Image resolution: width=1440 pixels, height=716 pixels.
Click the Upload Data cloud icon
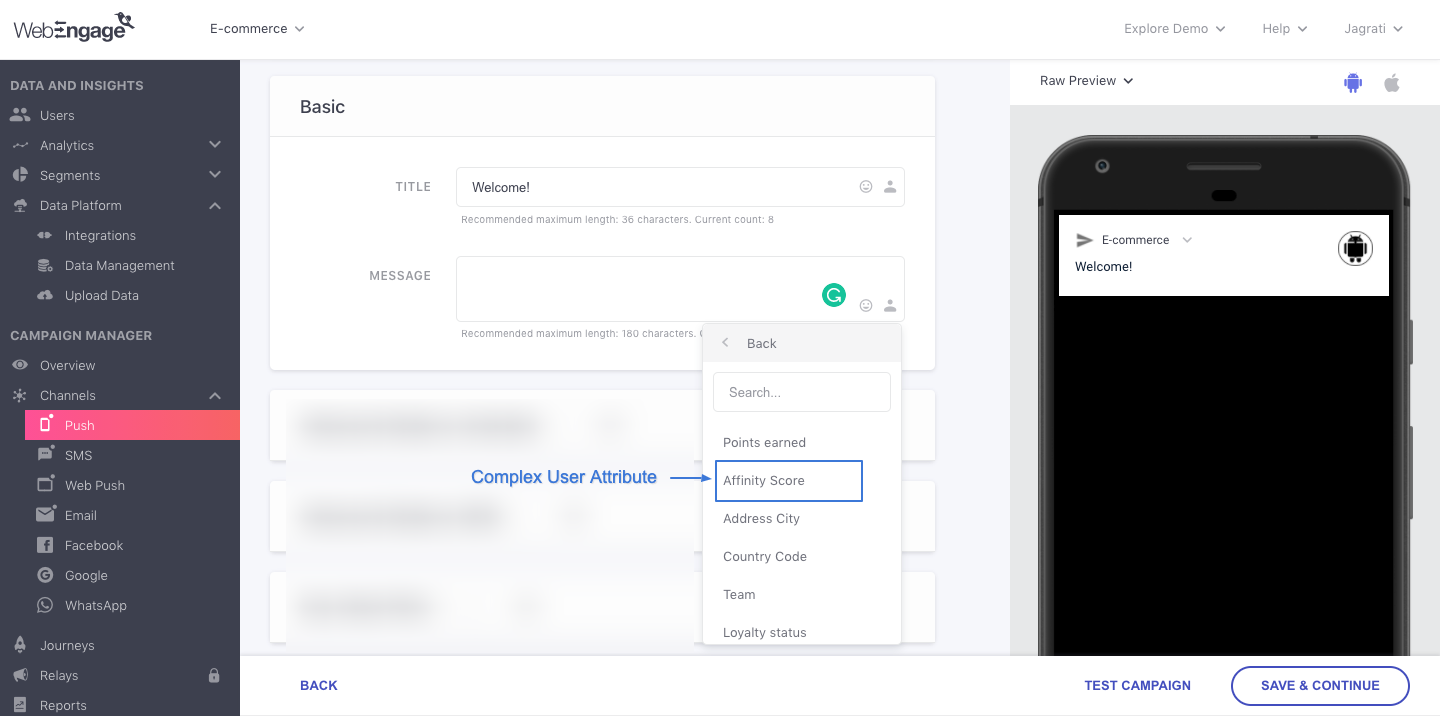(x=45, y=295)
